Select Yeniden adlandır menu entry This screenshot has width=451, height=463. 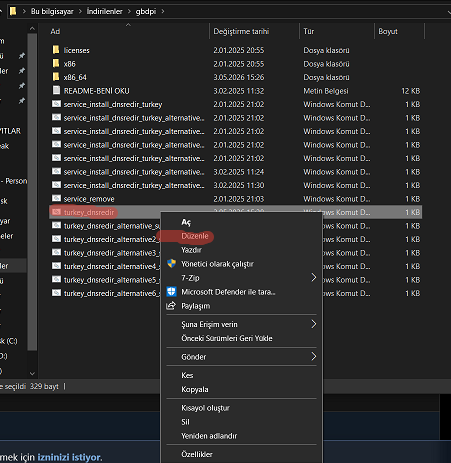pos(209,436)
